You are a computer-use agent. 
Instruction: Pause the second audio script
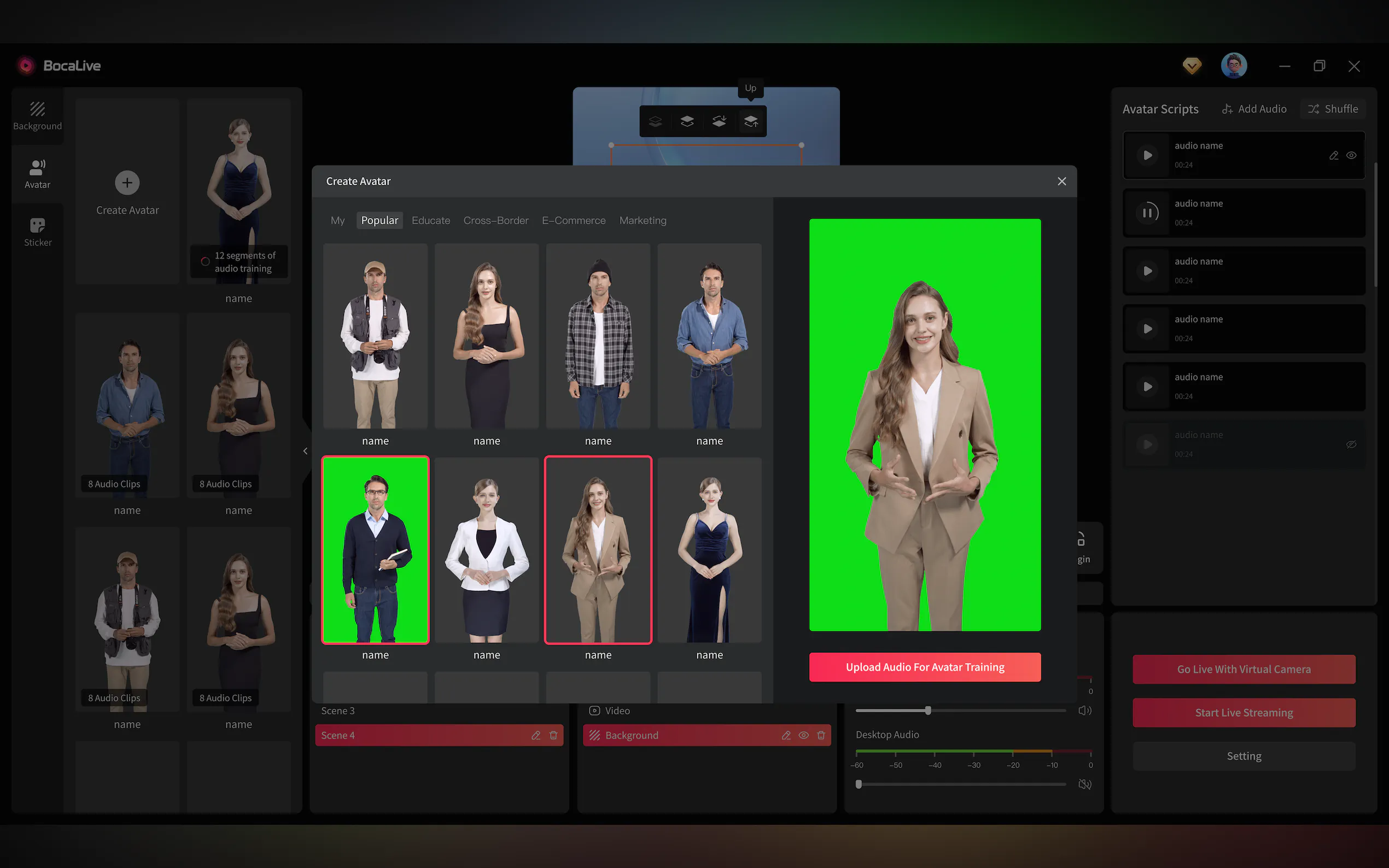click(x=1147, y=213)
